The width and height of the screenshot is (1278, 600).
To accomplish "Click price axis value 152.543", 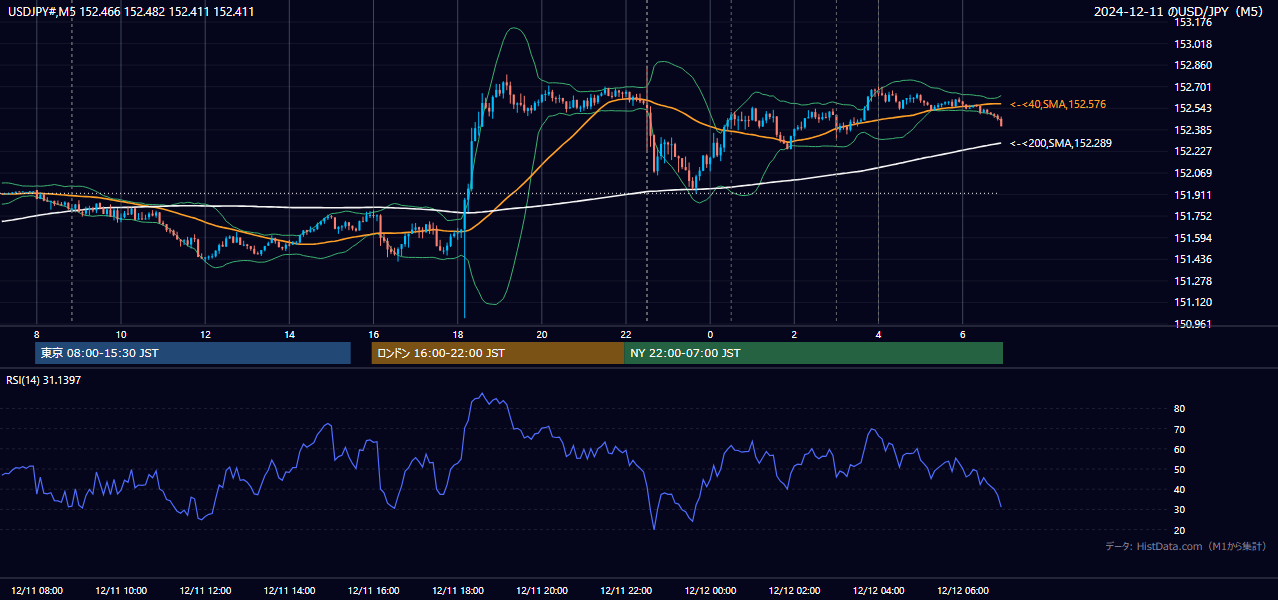I will [x=1193, y=108].
